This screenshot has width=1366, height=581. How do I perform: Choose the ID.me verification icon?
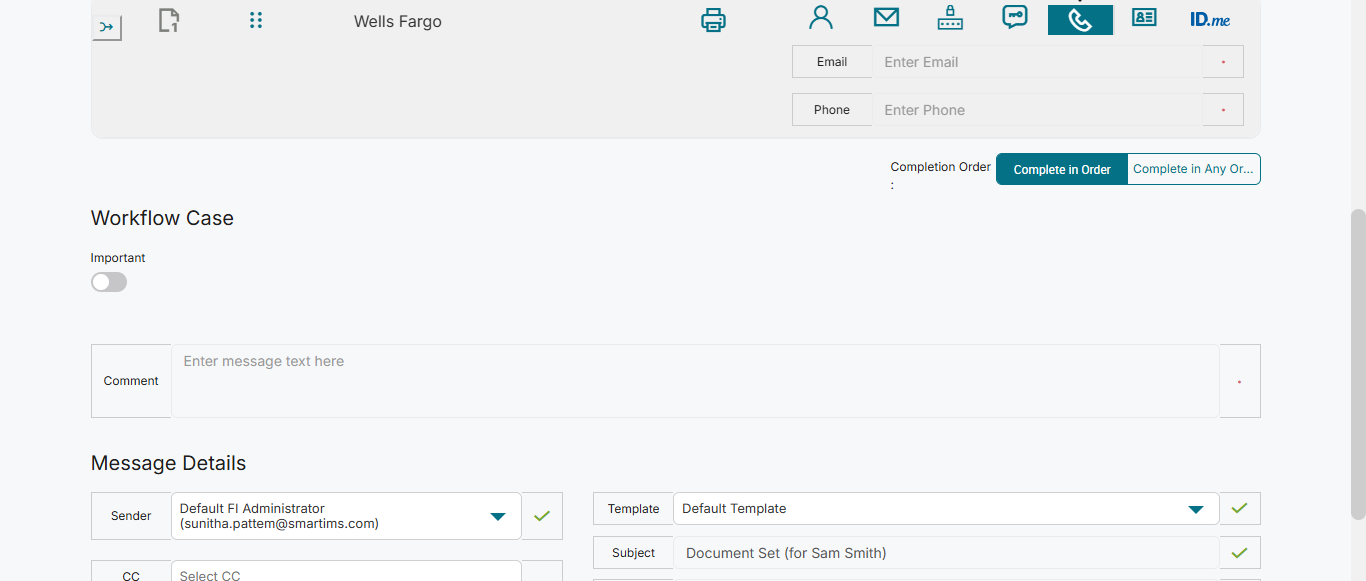(x=1210, y=19)
